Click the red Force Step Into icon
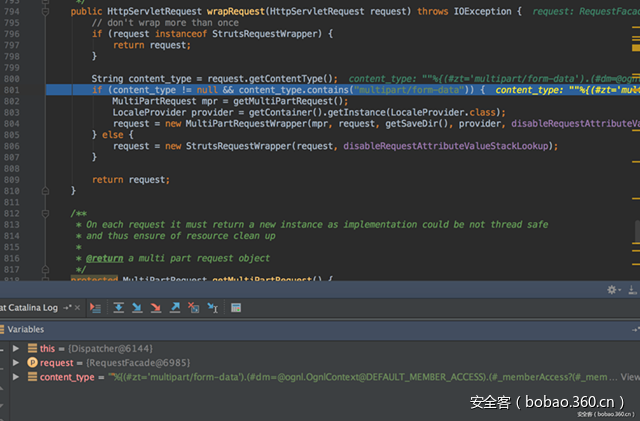The image size is (640, 421). pyautogui.click(x=155, y=308)
